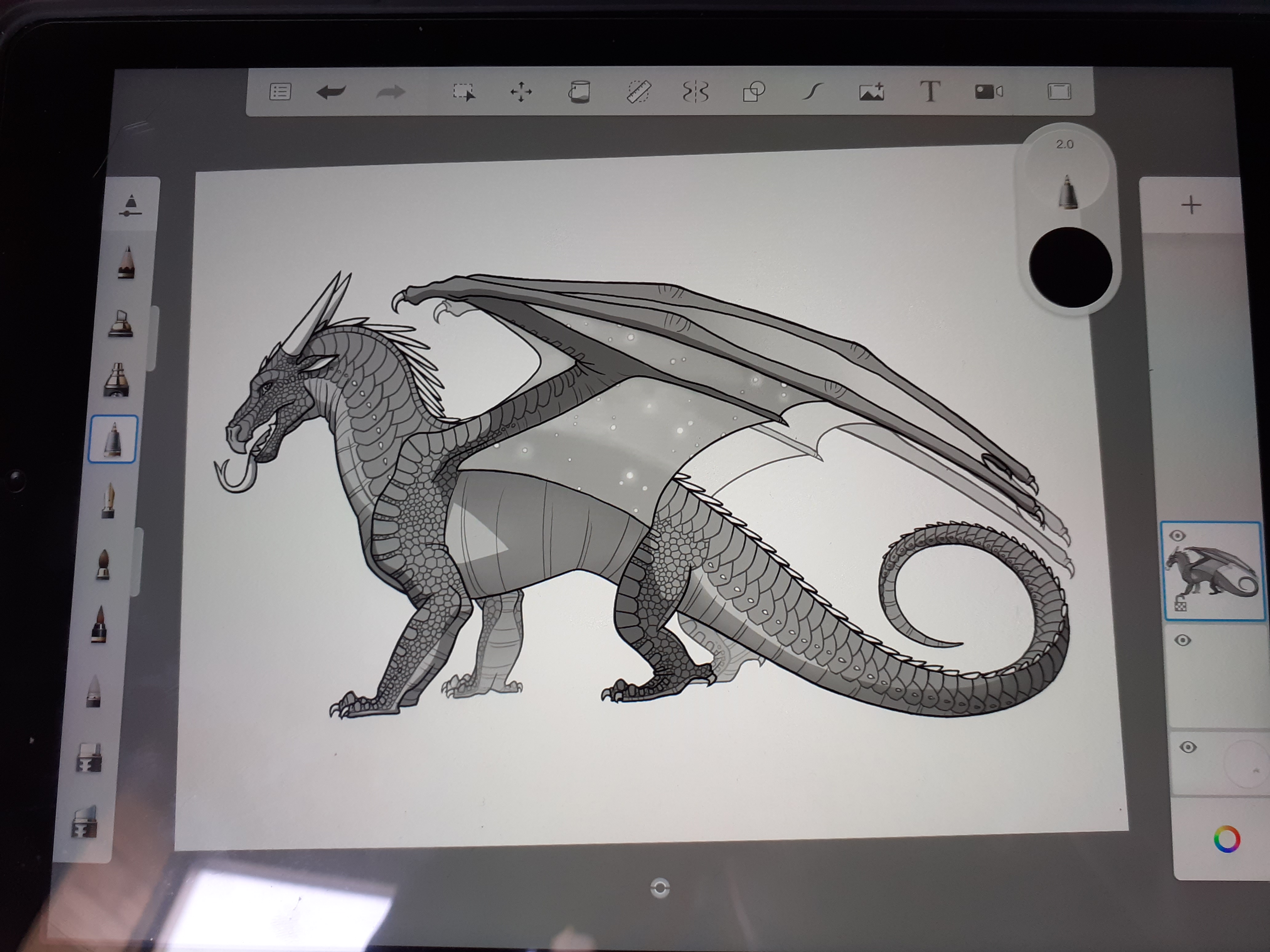Select the predictive stroke curve tool
The height and width of the screenshot is (952, 1270).
(x=813, y=92)
